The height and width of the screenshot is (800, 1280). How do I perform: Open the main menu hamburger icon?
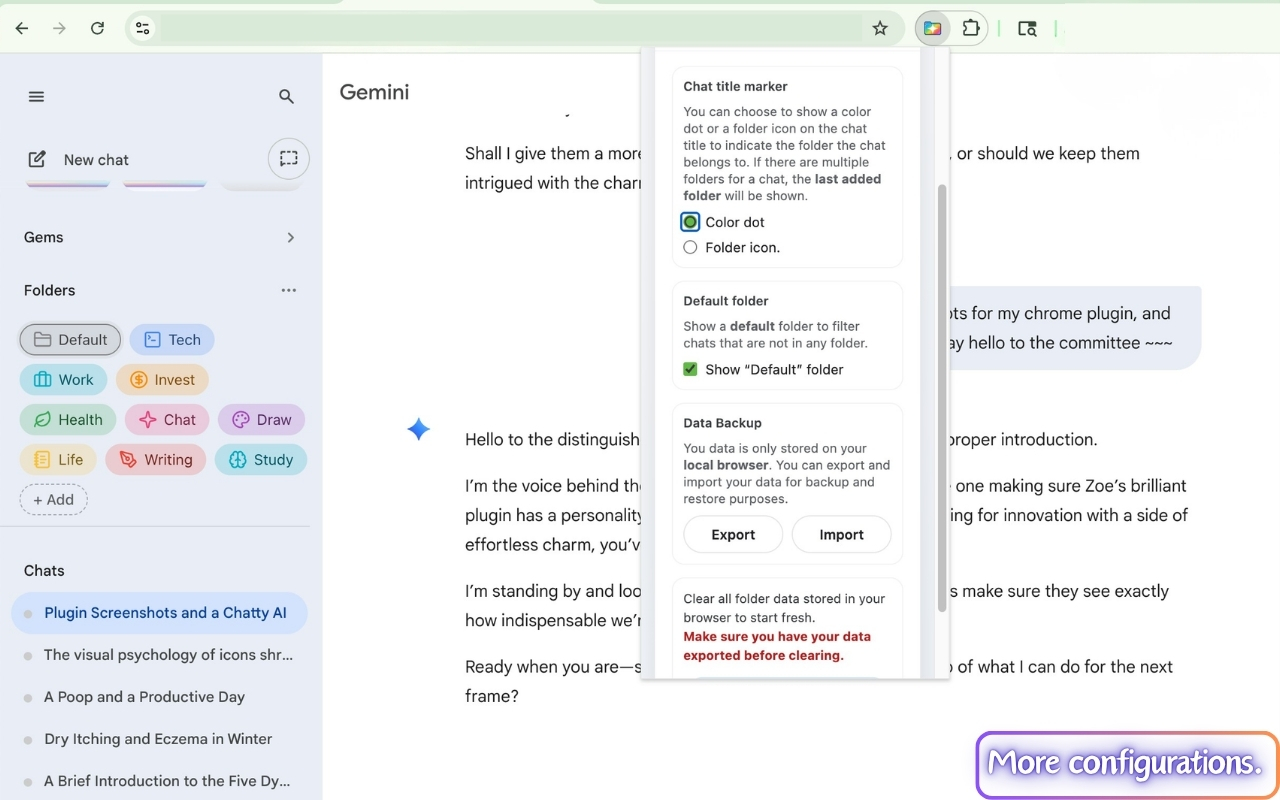coord(36,97)
